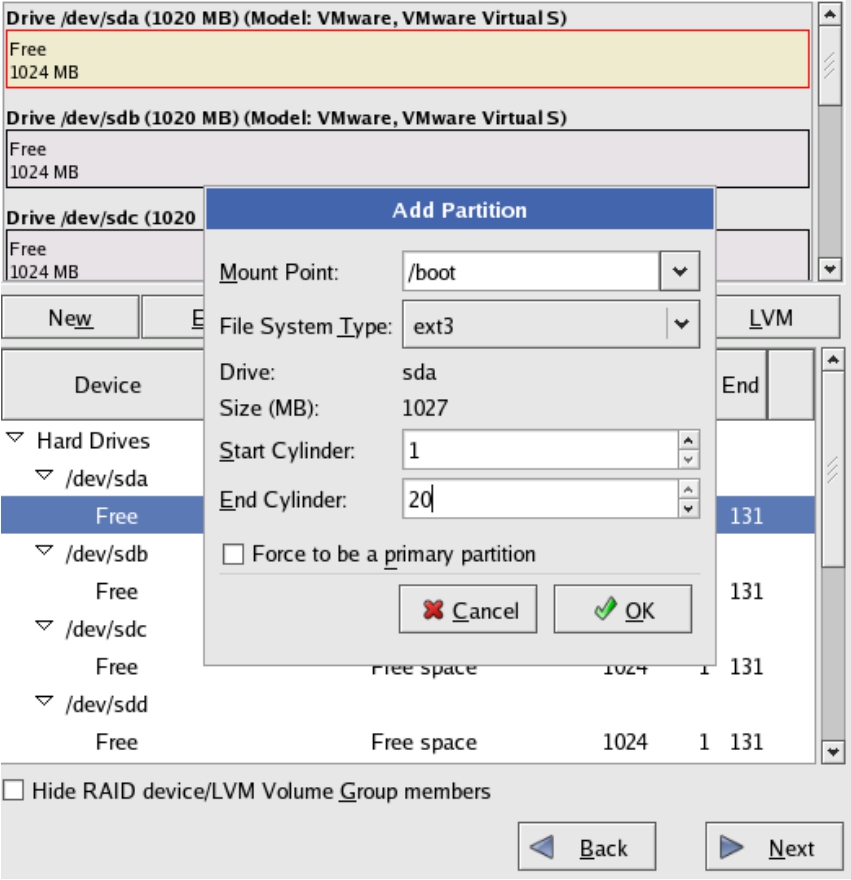Collapse the Hard Drives tree node
The width and height of the screenshot is (851, 880).
coord(15,439)
